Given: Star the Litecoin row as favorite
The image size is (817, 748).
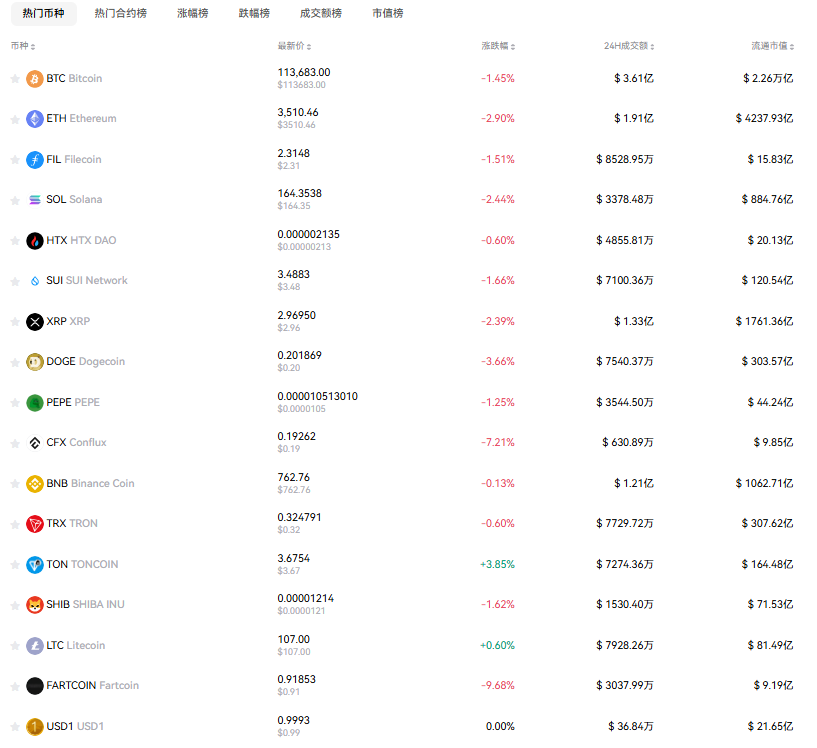Looking at the screenshot, I should [14, 646].
